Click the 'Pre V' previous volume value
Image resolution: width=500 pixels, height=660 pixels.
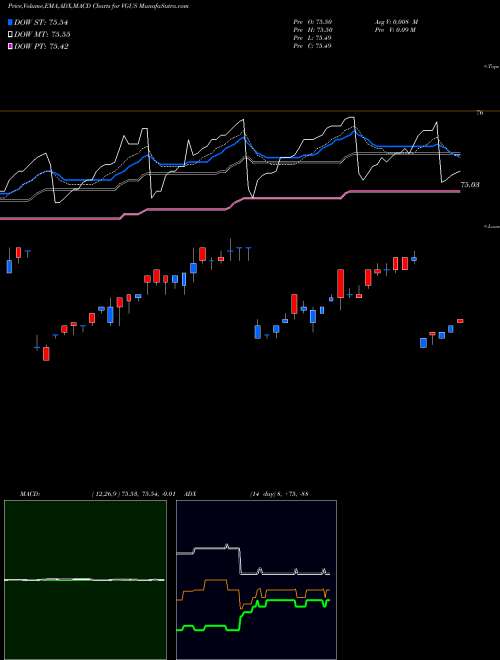(394, 30)
